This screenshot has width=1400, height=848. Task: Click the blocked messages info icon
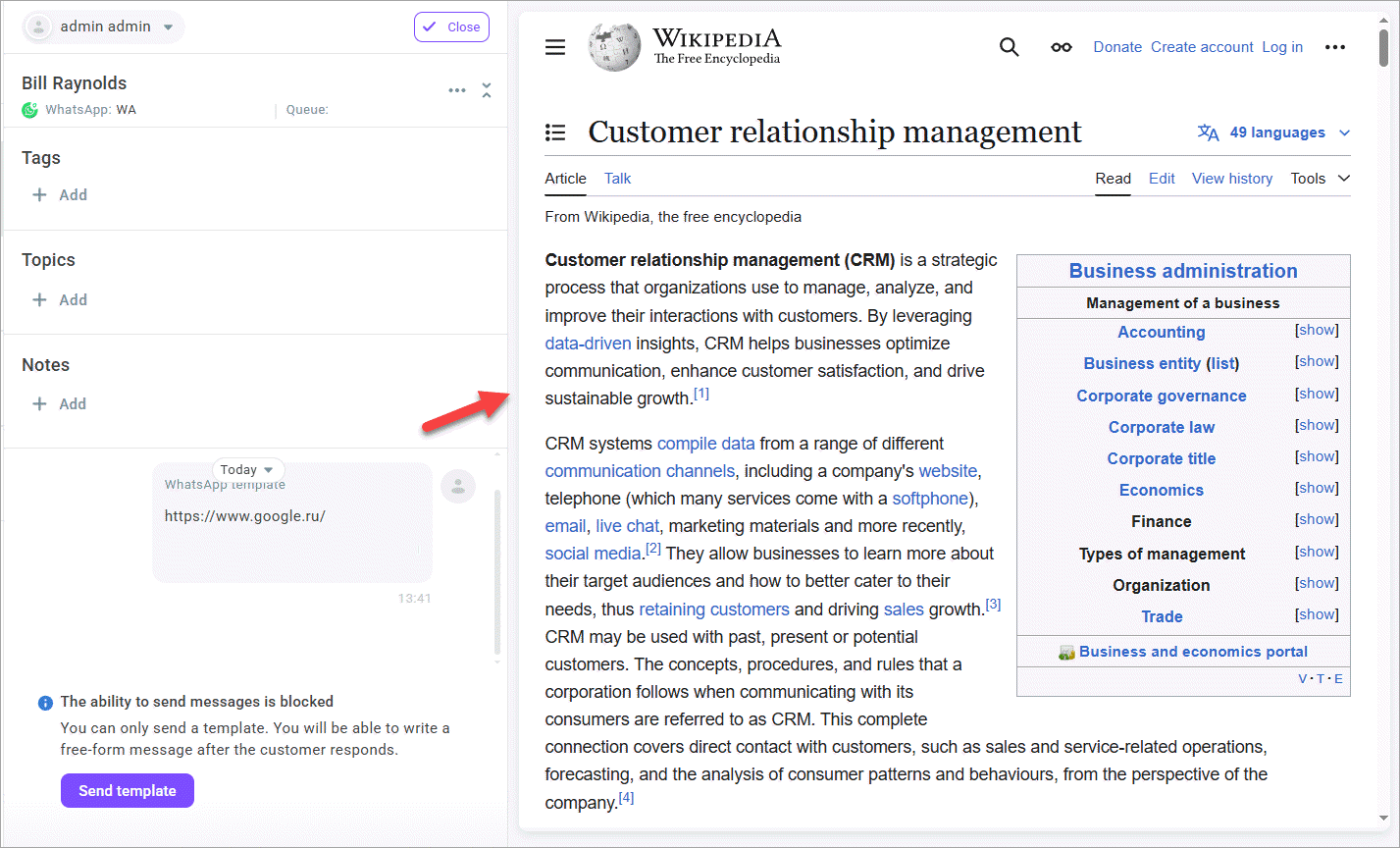[x=45, y=703]
